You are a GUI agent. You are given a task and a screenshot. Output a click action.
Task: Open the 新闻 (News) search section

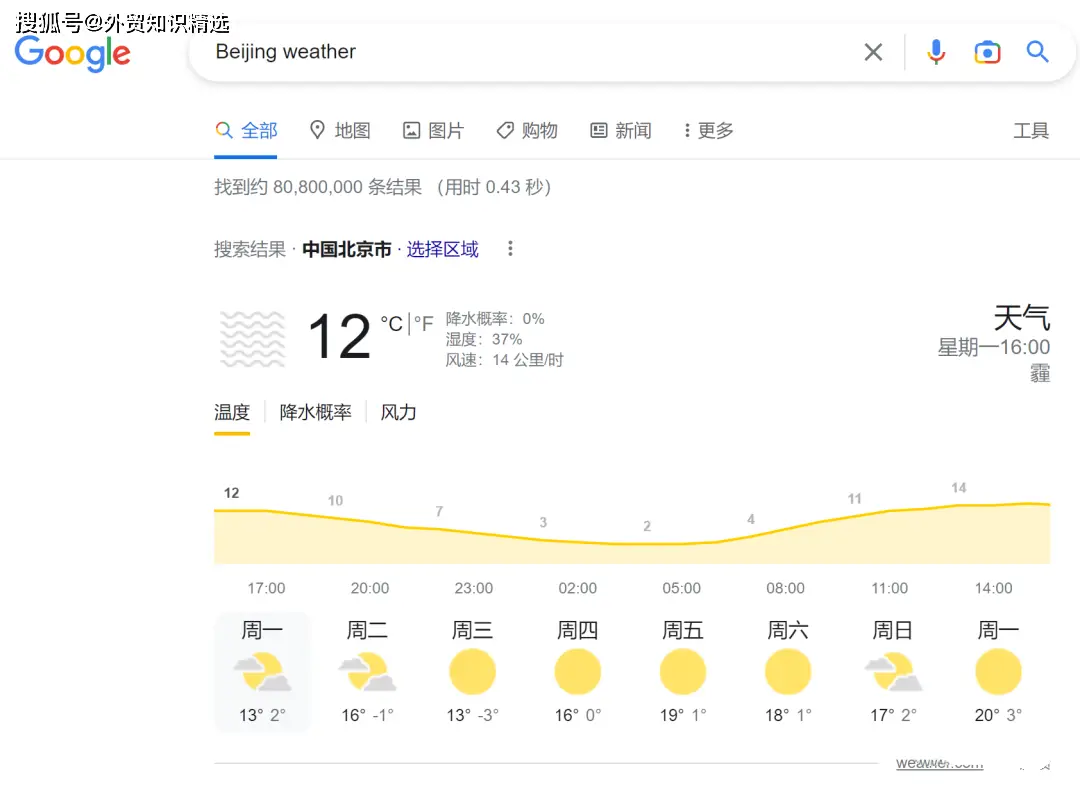pyautogui.click(x=620, y=130)
